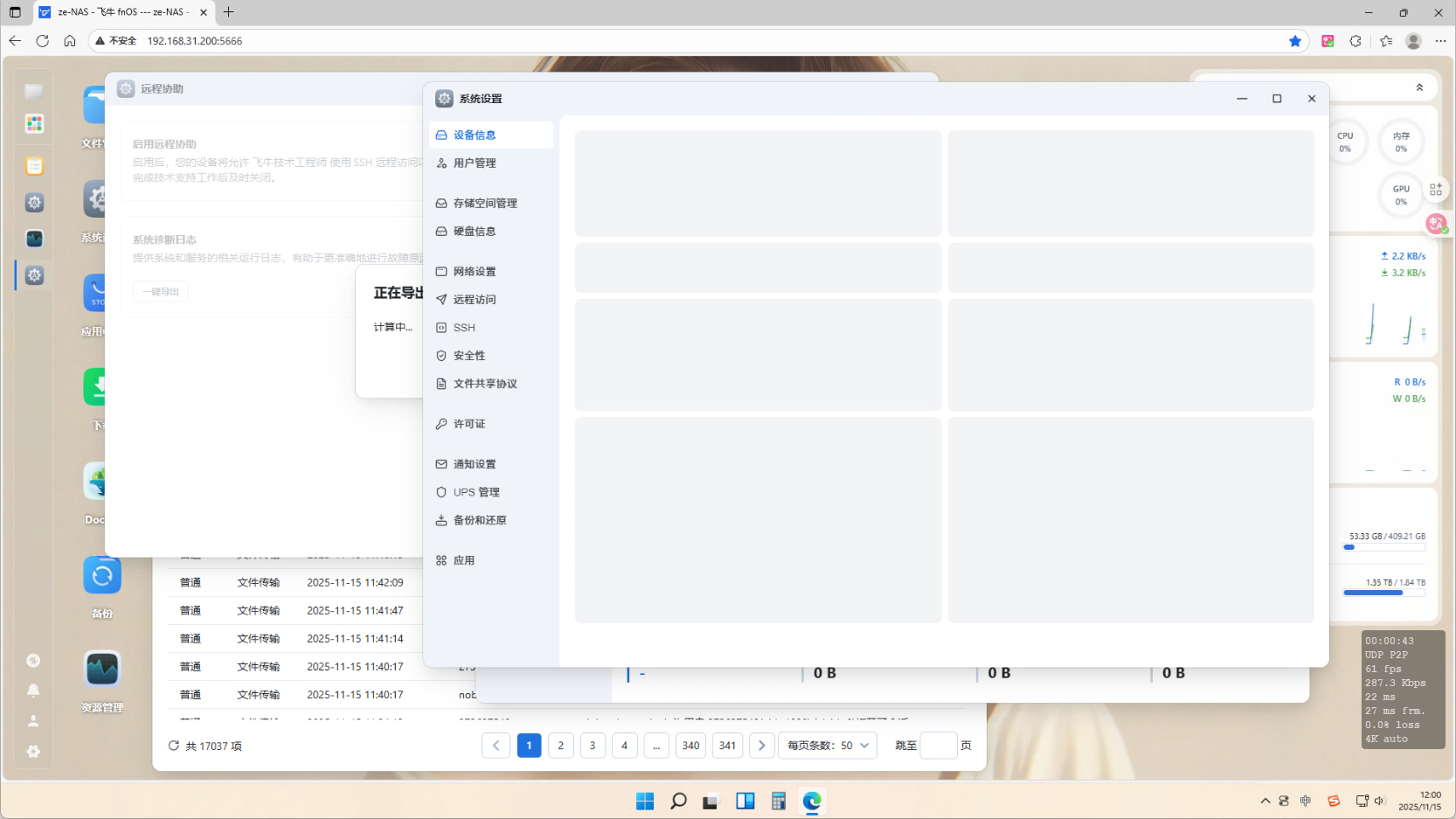Open Docker from the left dock
Screen dimensions: 1456x819
point(102,481)
